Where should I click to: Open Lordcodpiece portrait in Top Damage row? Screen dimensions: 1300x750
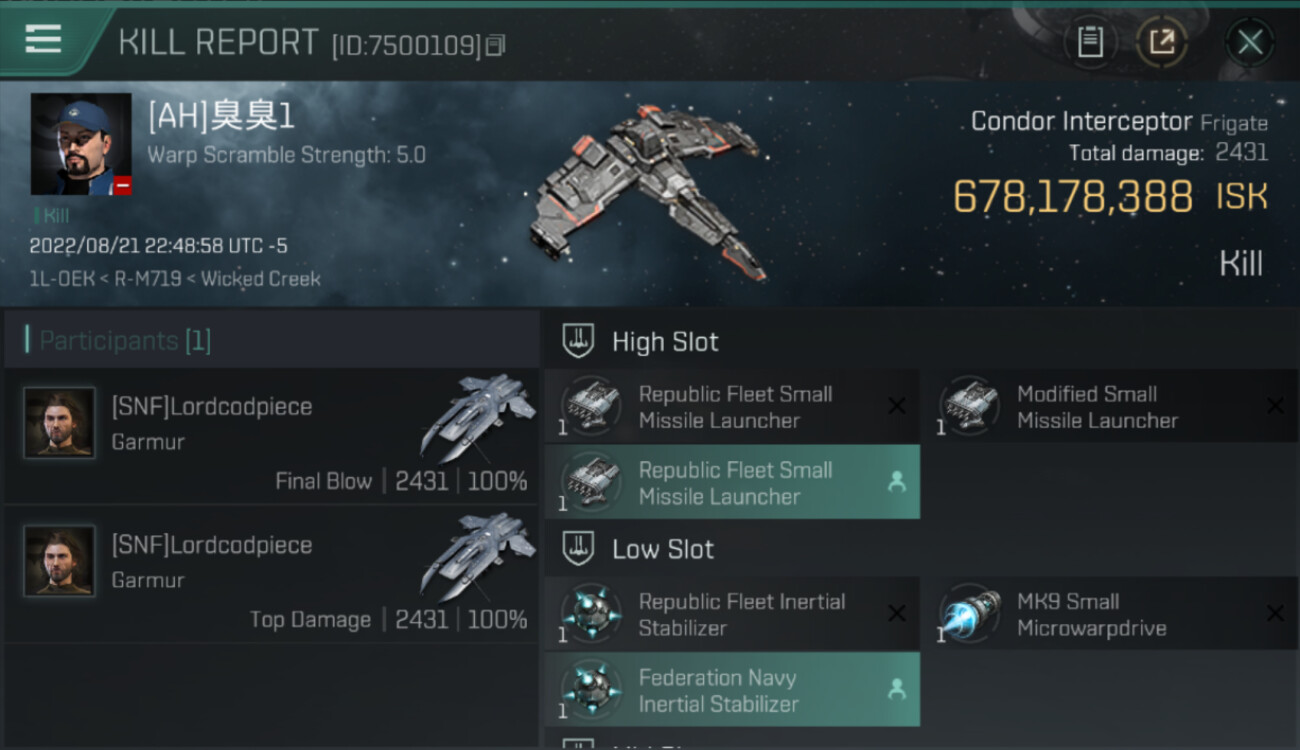[x=60, y=561]
